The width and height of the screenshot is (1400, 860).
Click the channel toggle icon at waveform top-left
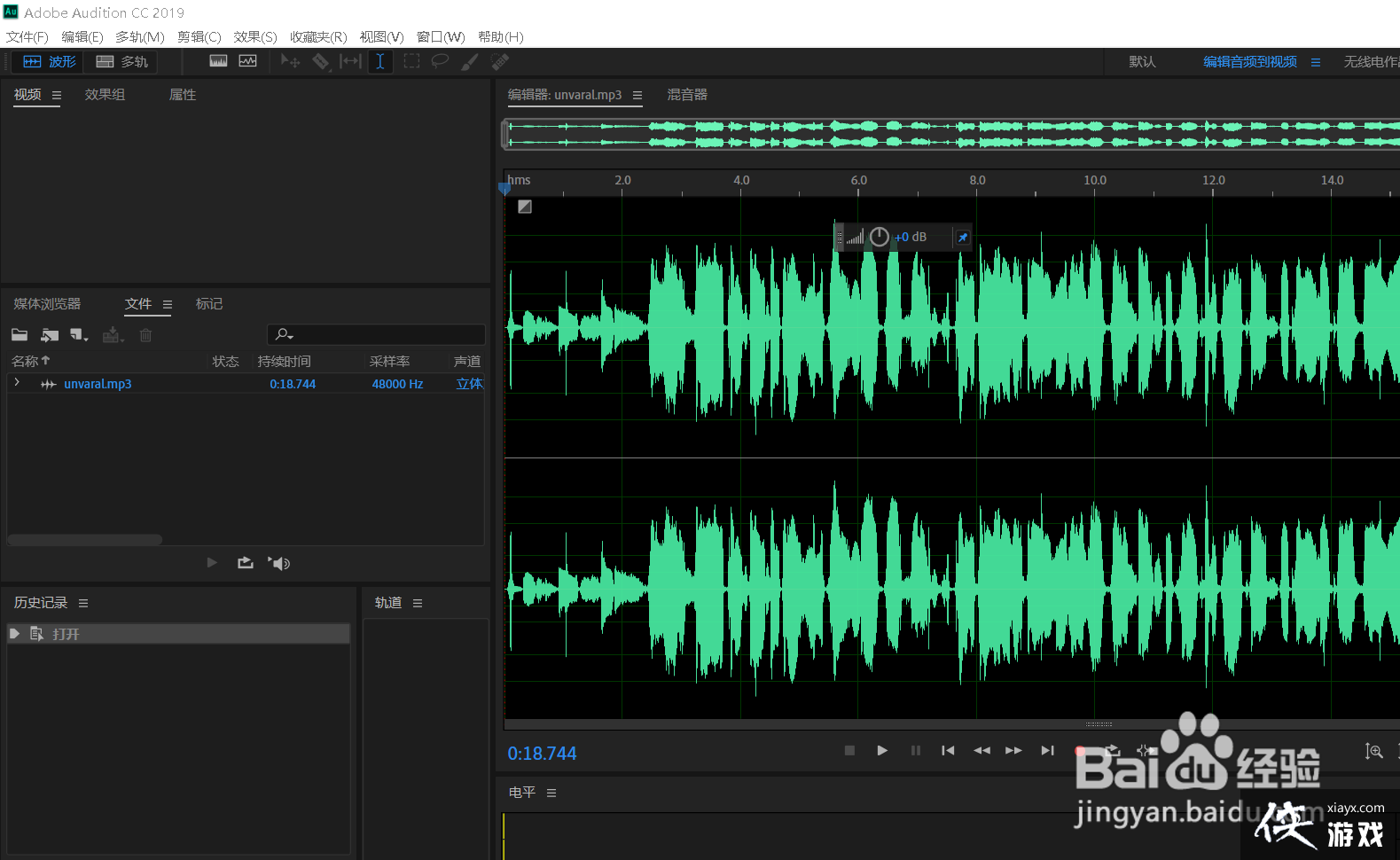(x=525, y=207)
